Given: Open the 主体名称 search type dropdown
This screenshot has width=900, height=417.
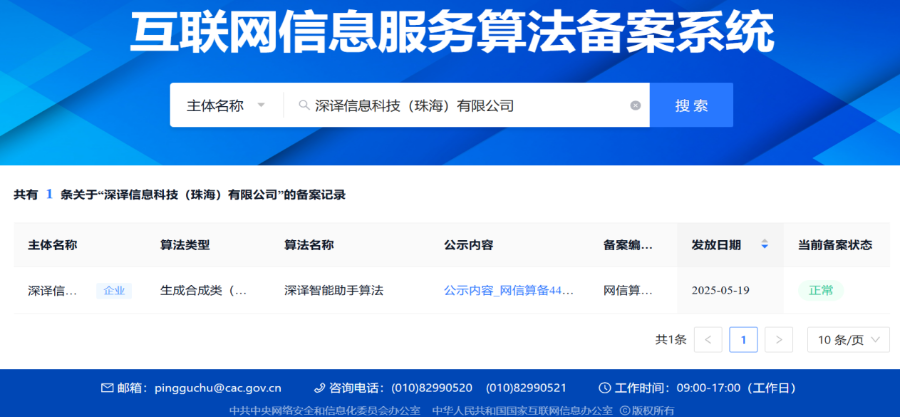Looking at the screenshot, I should 226,105.
